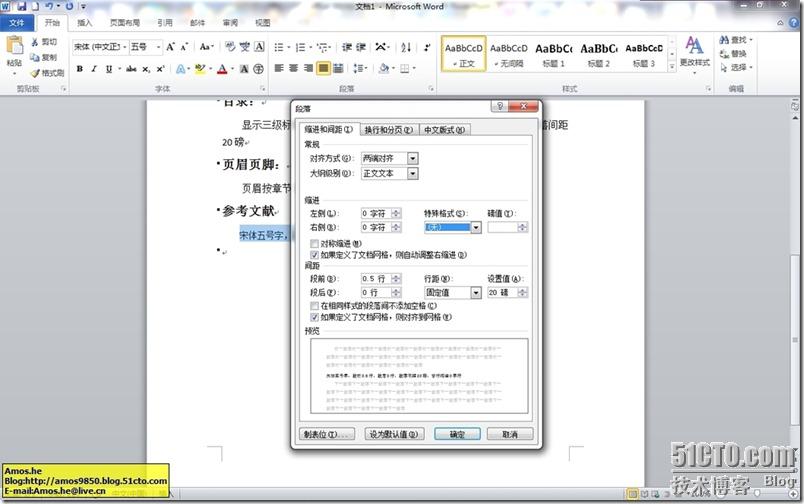Viewport: 804px width, 504px height.
Task: Click the text highlight color button
Action: [199, 69]
